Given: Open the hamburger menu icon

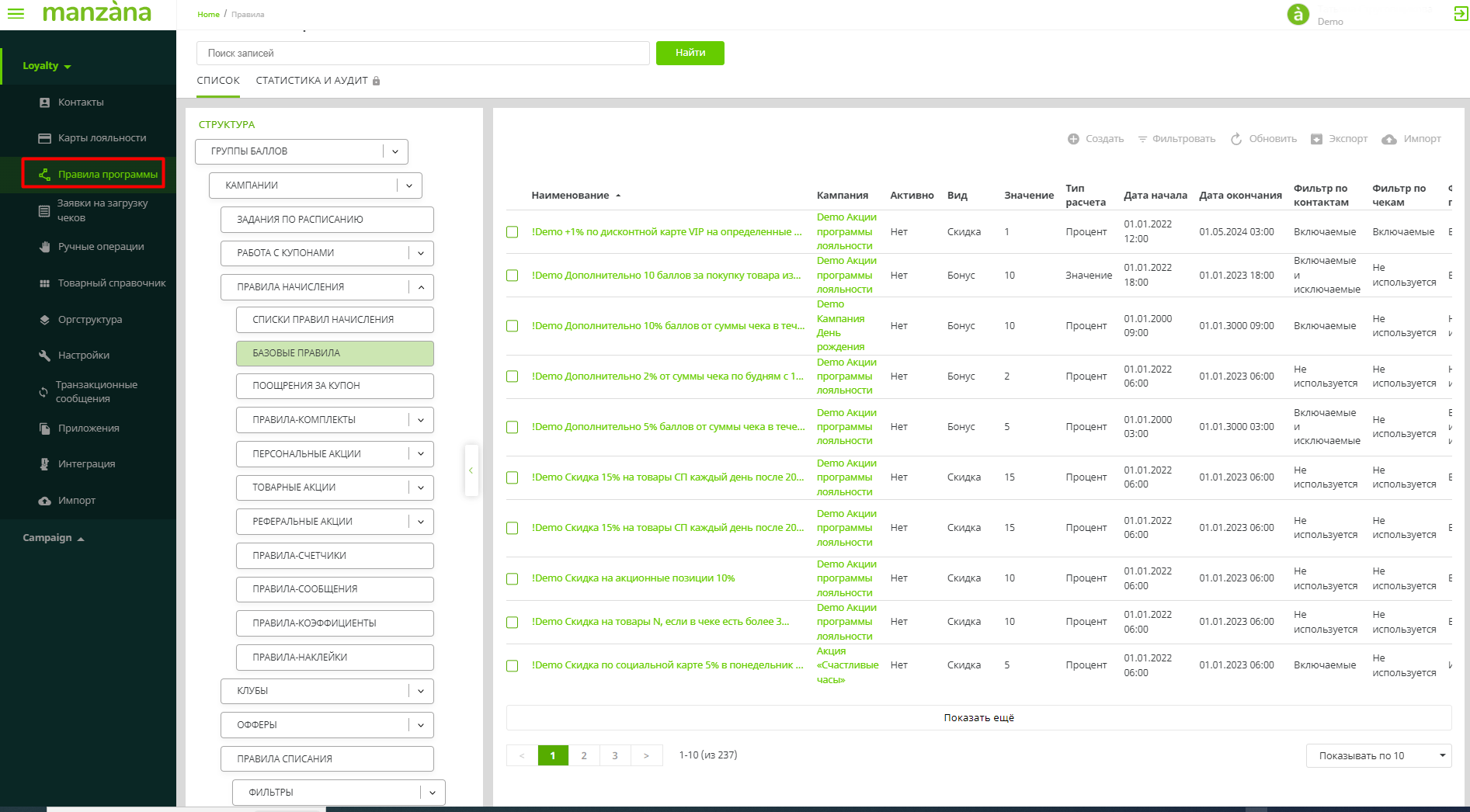Looking at the screenshot, I should coord(16,13).
